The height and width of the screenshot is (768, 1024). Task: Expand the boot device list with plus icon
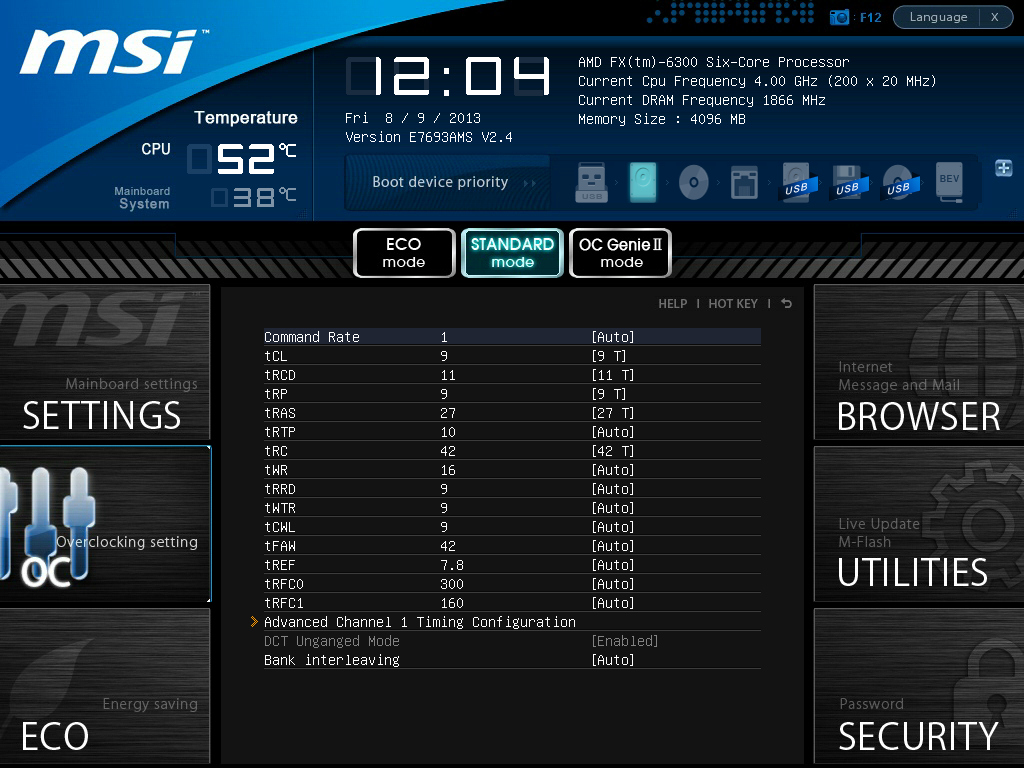click(x=1004, y=168)
